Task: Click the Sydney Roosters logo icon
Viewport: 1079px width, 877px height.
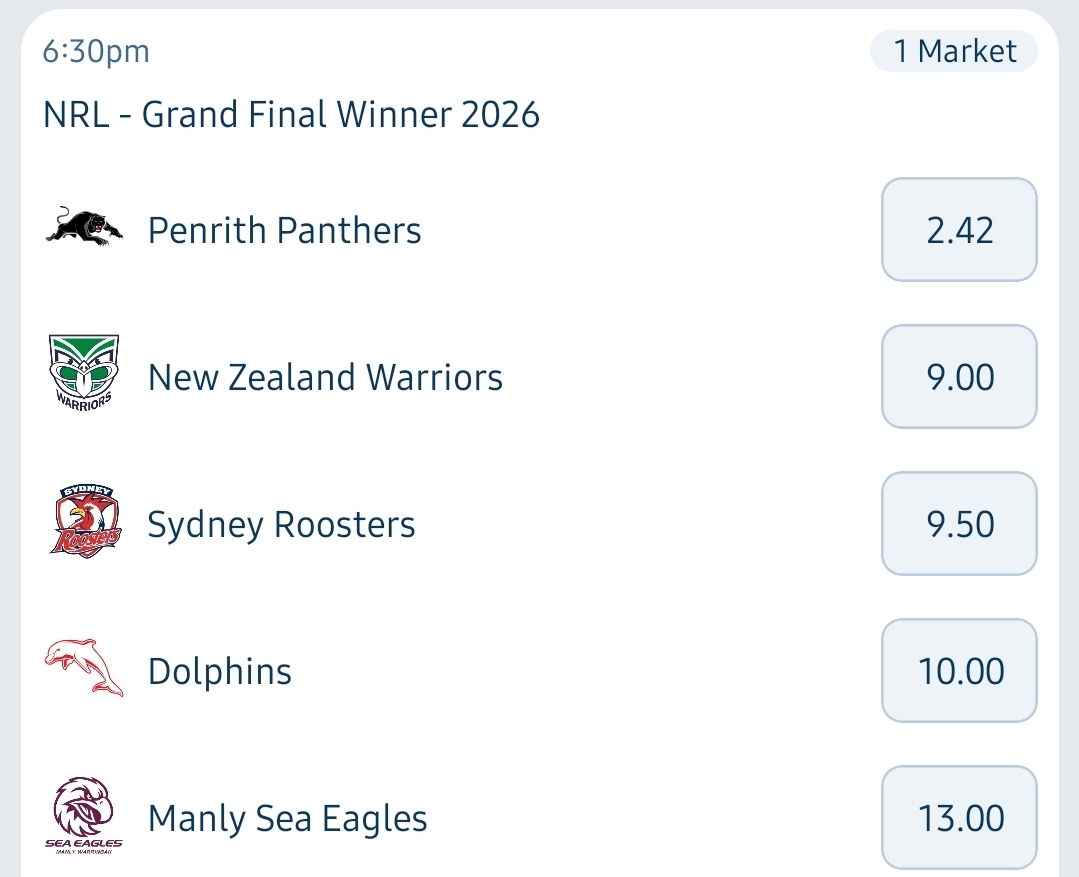Action: 85,521
